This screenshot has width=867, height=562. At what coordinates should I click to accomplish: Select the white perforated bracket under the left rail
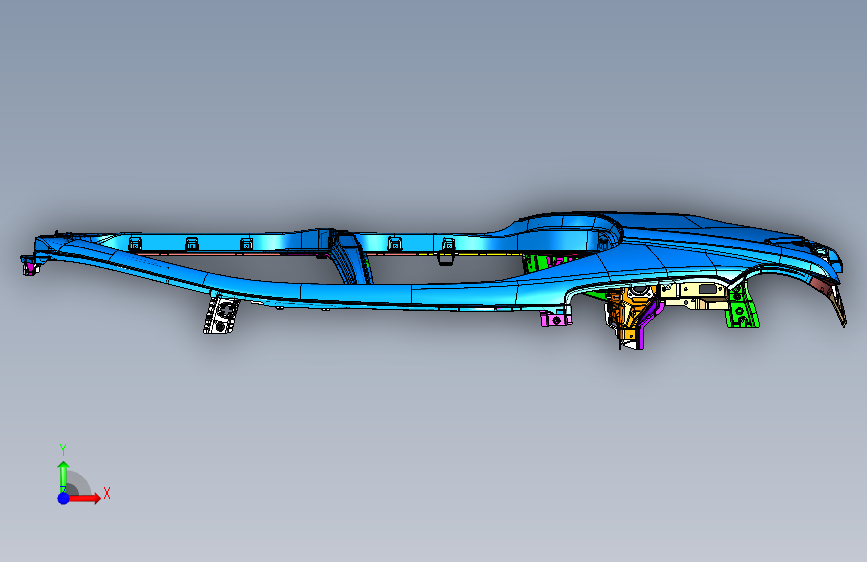(221, 315)
